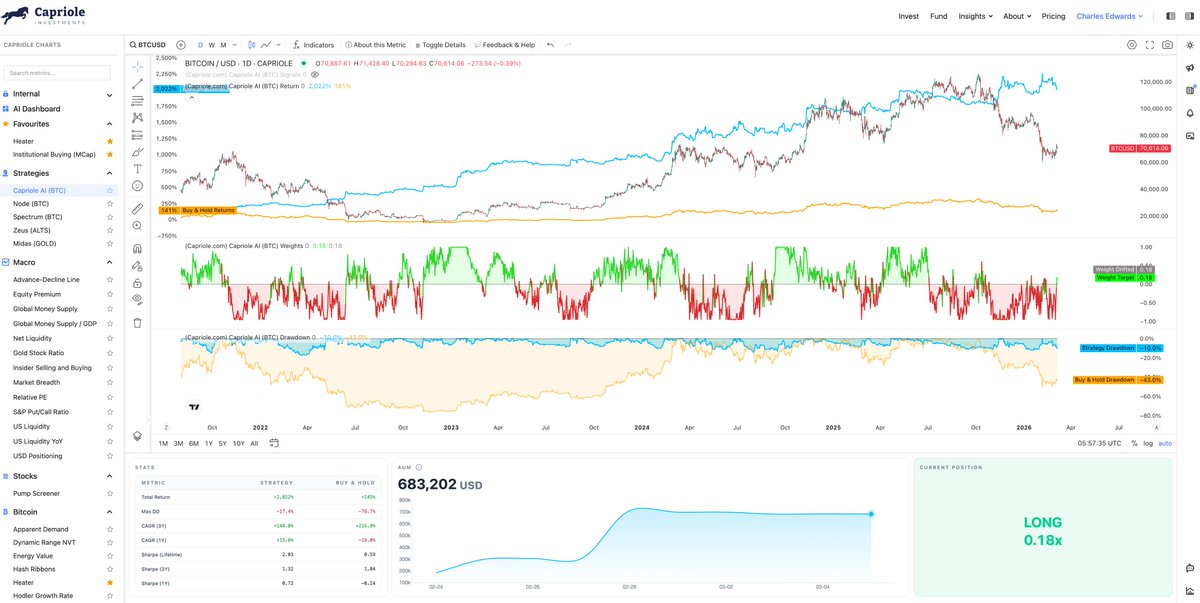Click About this Metric
Image resolution: width=1200 pixels, height=603 pixels.
(375, 45)
